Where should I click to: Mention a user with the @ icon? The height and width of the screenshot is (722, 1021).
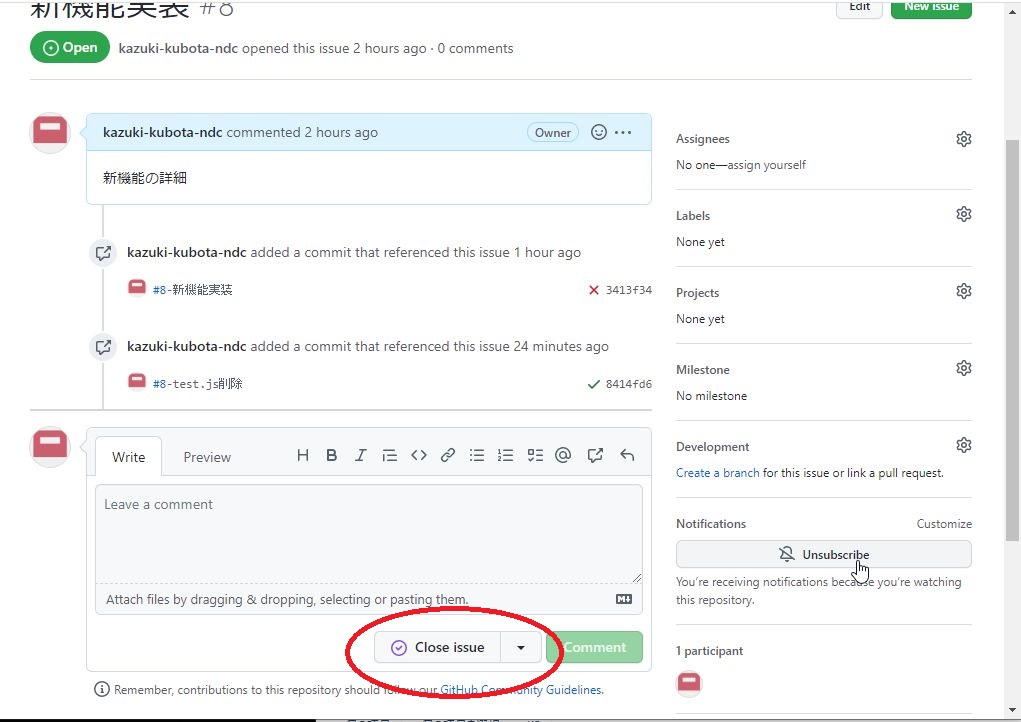[x=563, y=455]
